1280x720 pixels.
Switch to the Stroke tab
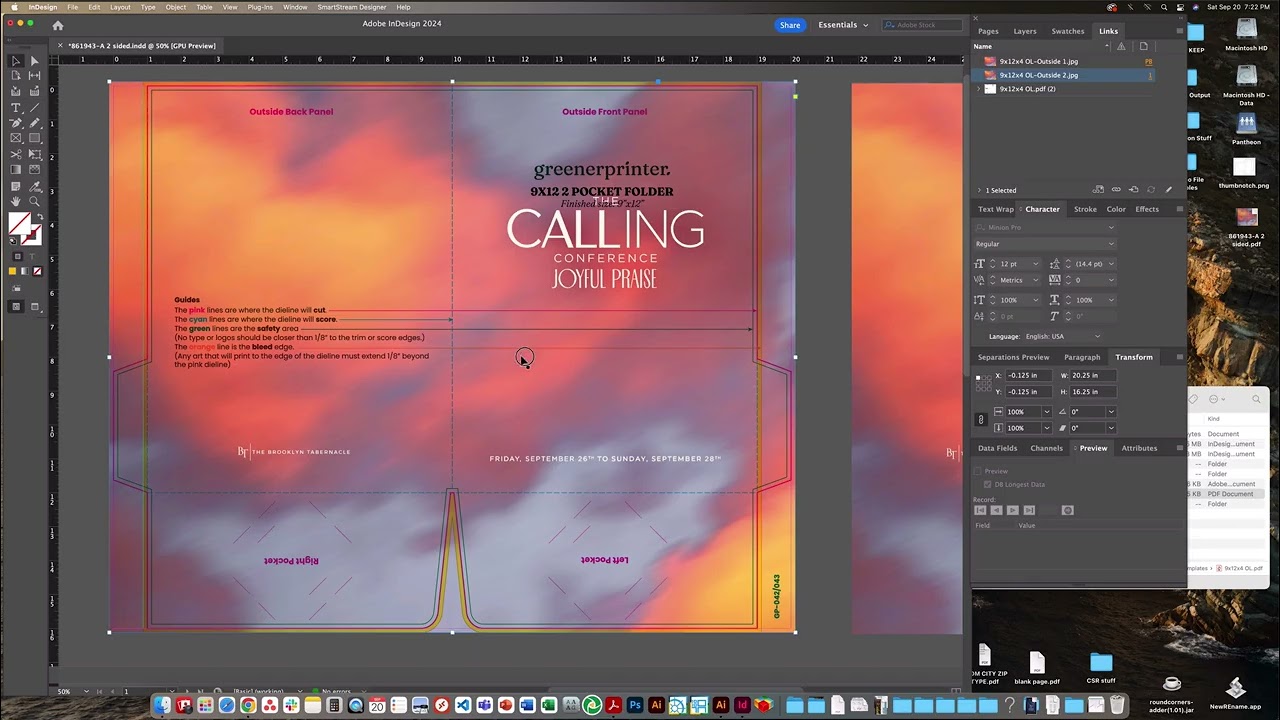pyautogui.click(x=1085, y=209)
